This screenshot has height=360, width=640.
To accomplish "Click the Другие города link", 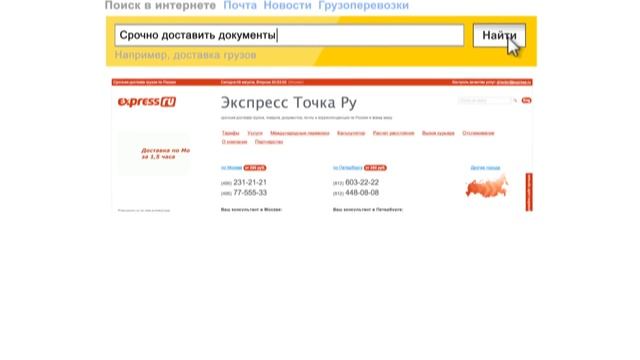I will point(485,168).
